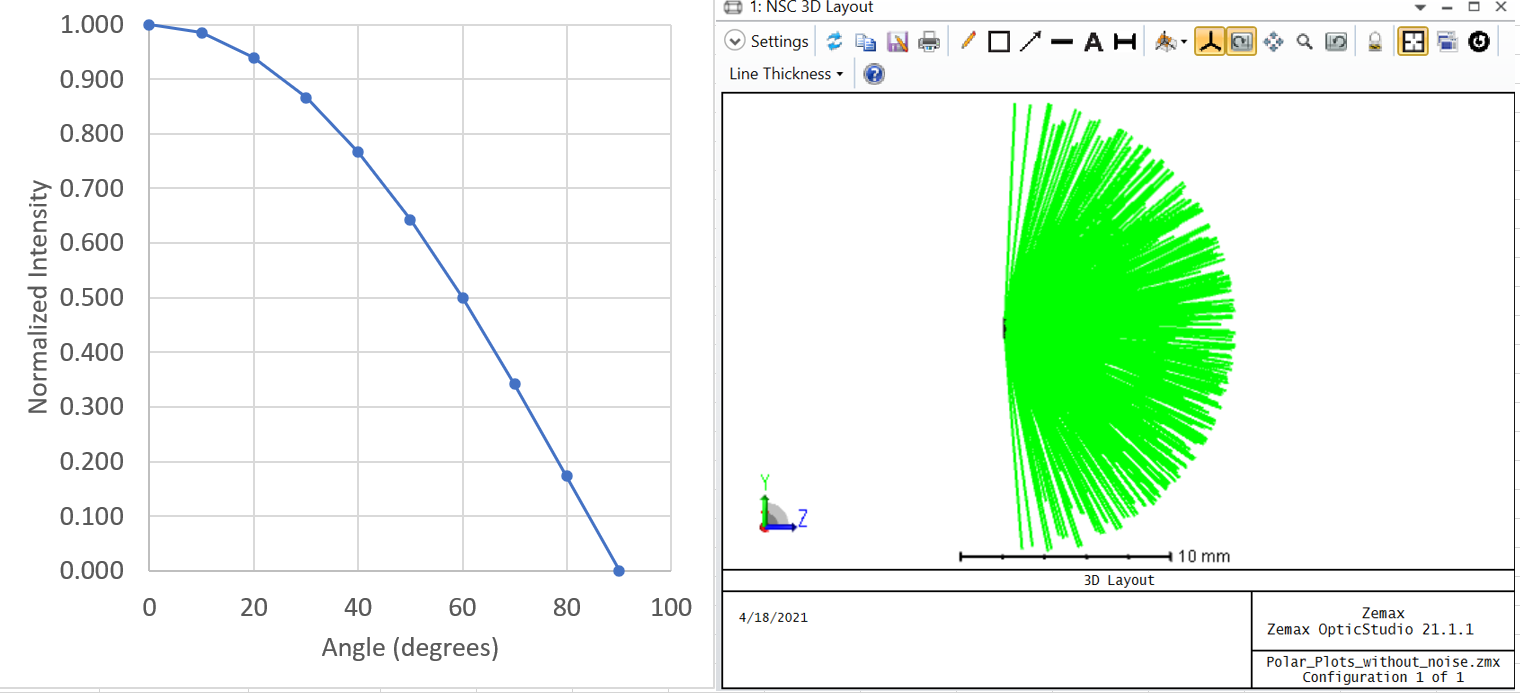1520x693 pixels.
Task: Minimize the NSC 3D Layout window
Action: coord(1447,7)
